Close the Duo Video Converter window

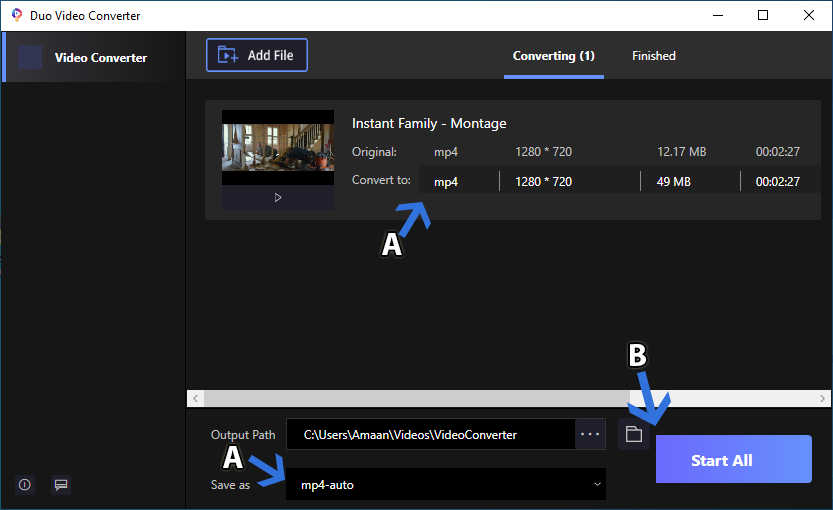pos(809,15)
